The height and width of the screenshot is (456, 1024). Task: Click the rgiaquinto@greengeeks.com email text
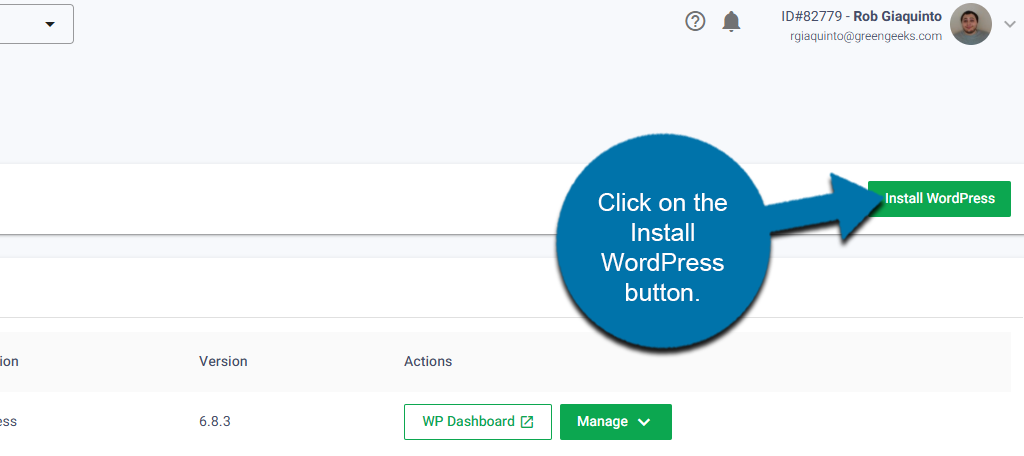point(866,36)
